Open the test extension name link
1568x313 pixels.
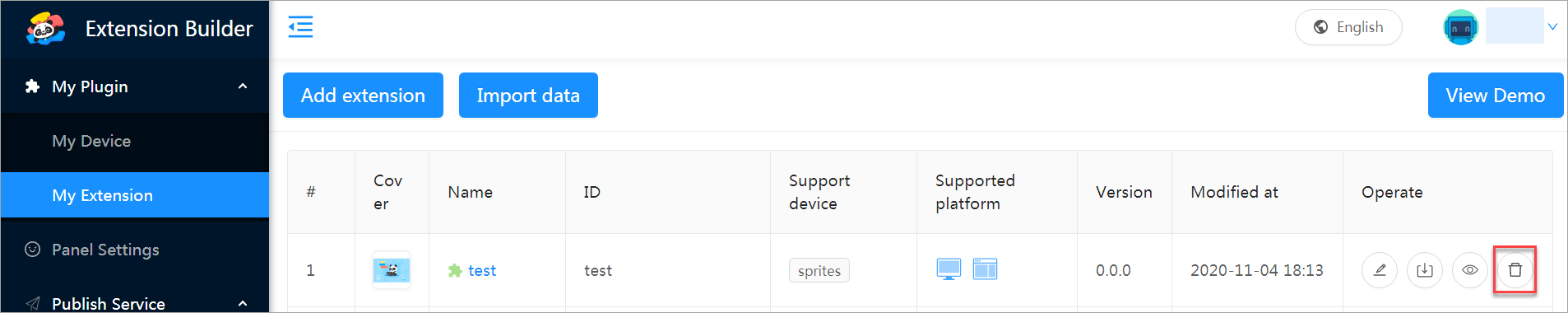click(x=482, y=271)
